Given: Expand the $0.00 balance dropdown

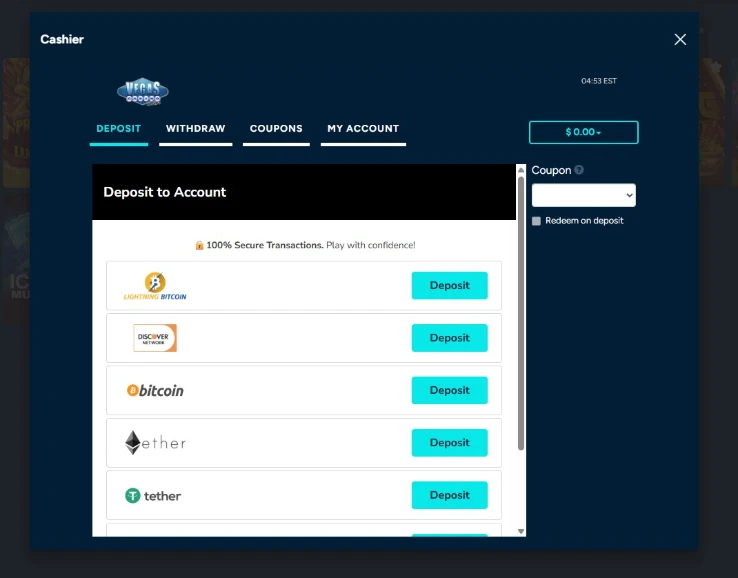Looking at the screenshot, I should click(584, 132).
